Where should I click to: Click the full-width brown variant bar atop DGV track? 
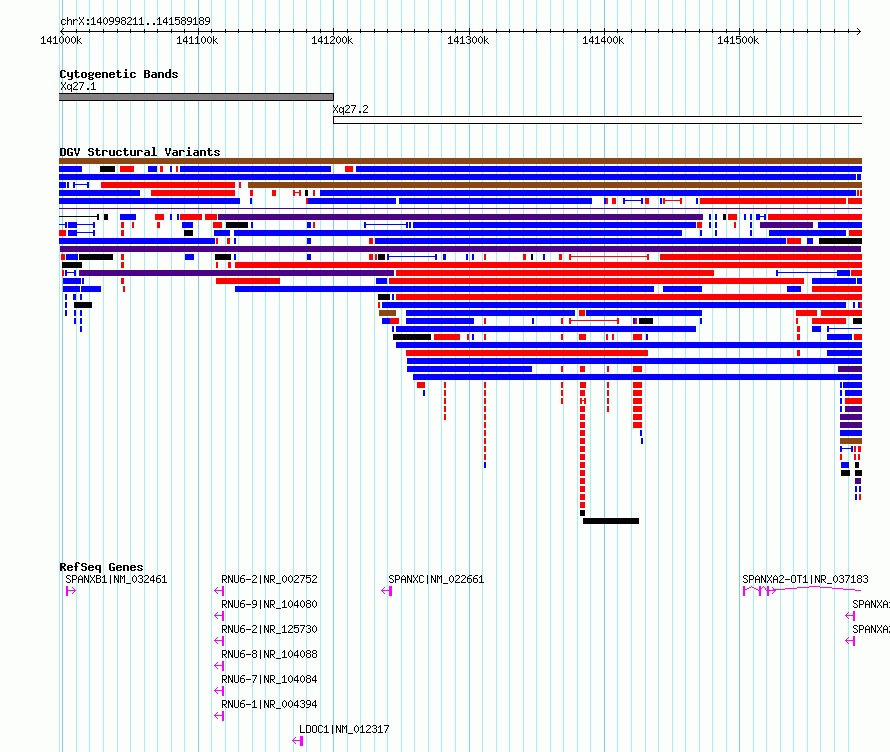460,161
